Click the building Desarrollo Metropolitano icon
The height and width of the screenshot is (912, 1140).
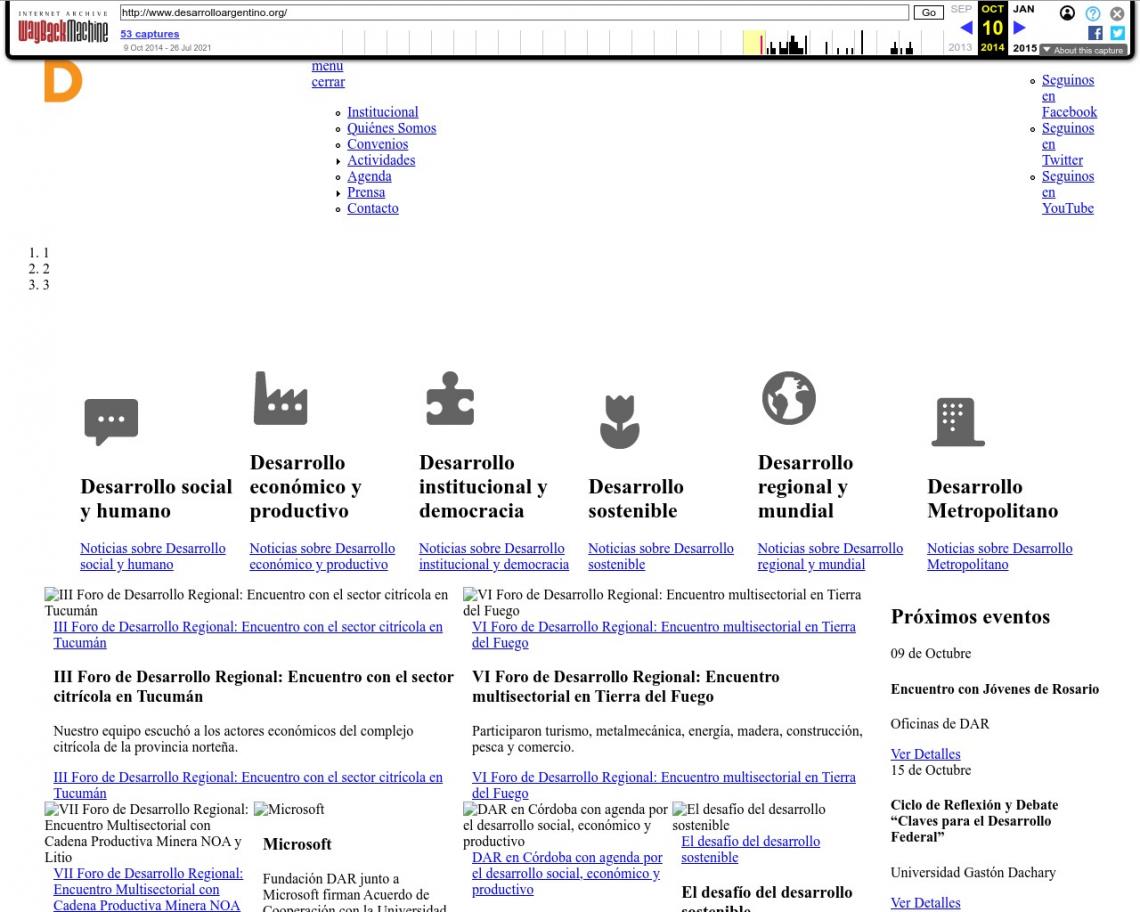(958, 422)
